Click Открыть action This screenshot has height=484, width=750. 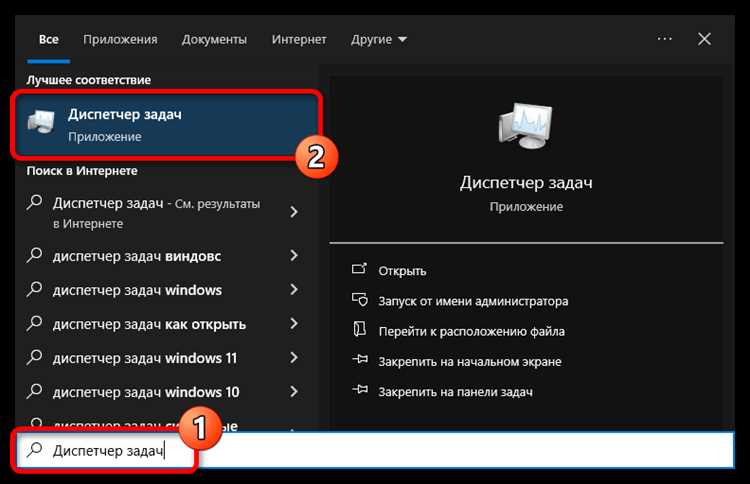pyautogui.click(x=402, y=271)
